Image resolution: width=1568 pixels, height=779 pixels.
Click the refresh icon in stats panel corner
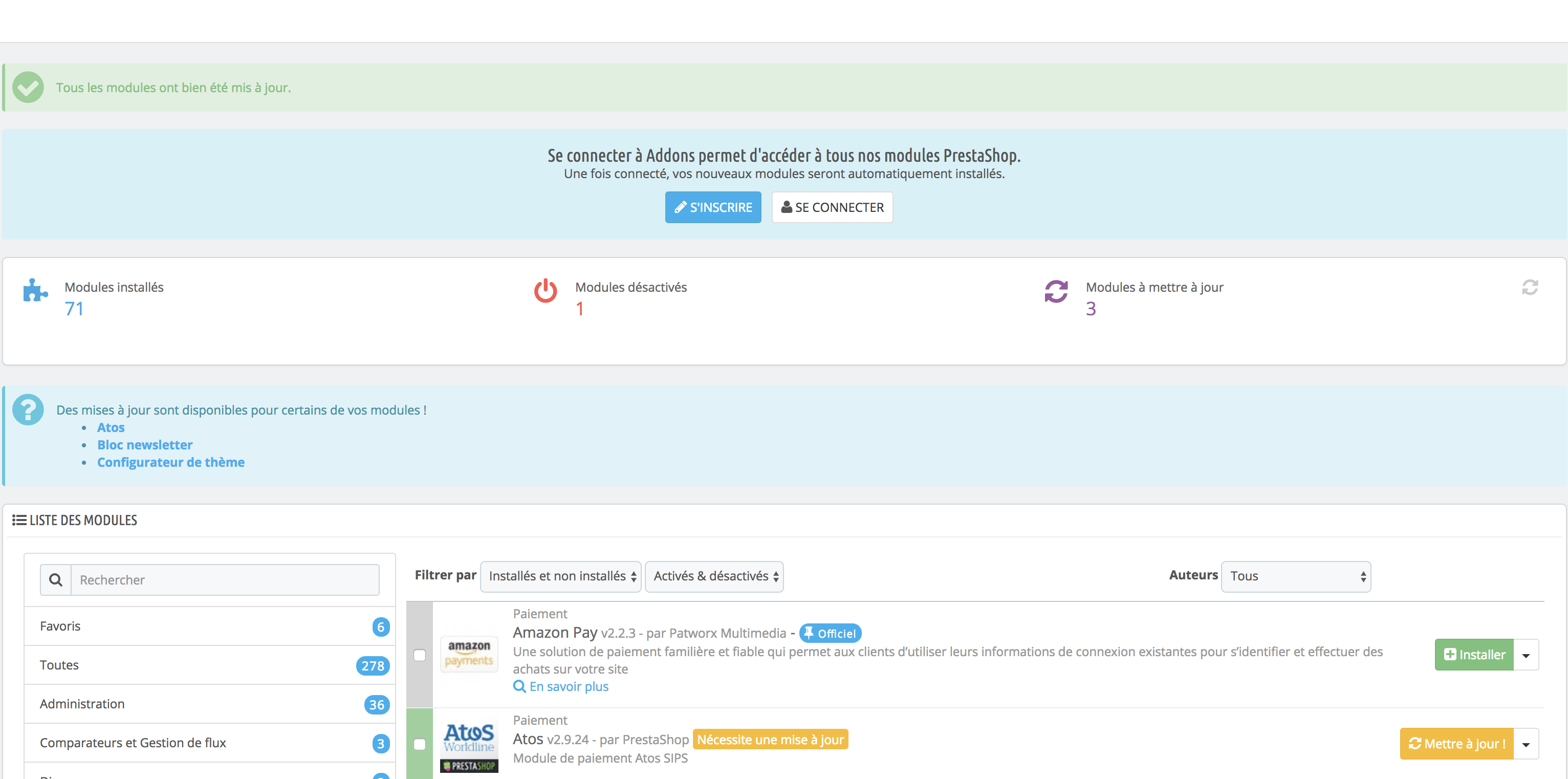[1529, 287]
